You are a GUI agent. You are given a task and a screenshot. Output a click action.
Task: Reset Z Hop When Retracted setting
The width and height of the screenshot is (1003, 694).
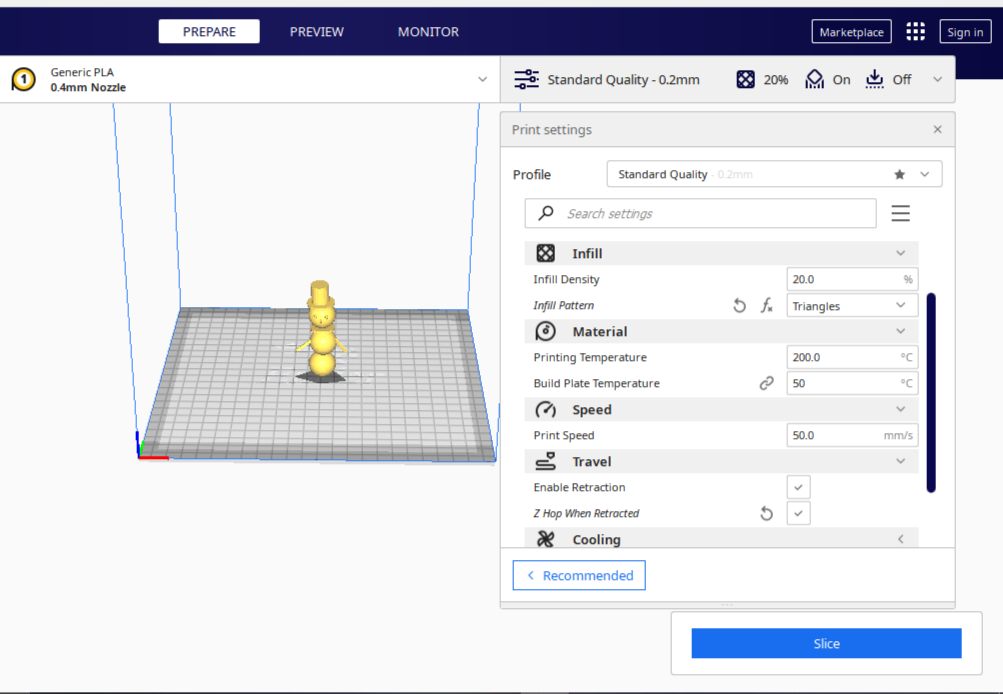(766, 513)
